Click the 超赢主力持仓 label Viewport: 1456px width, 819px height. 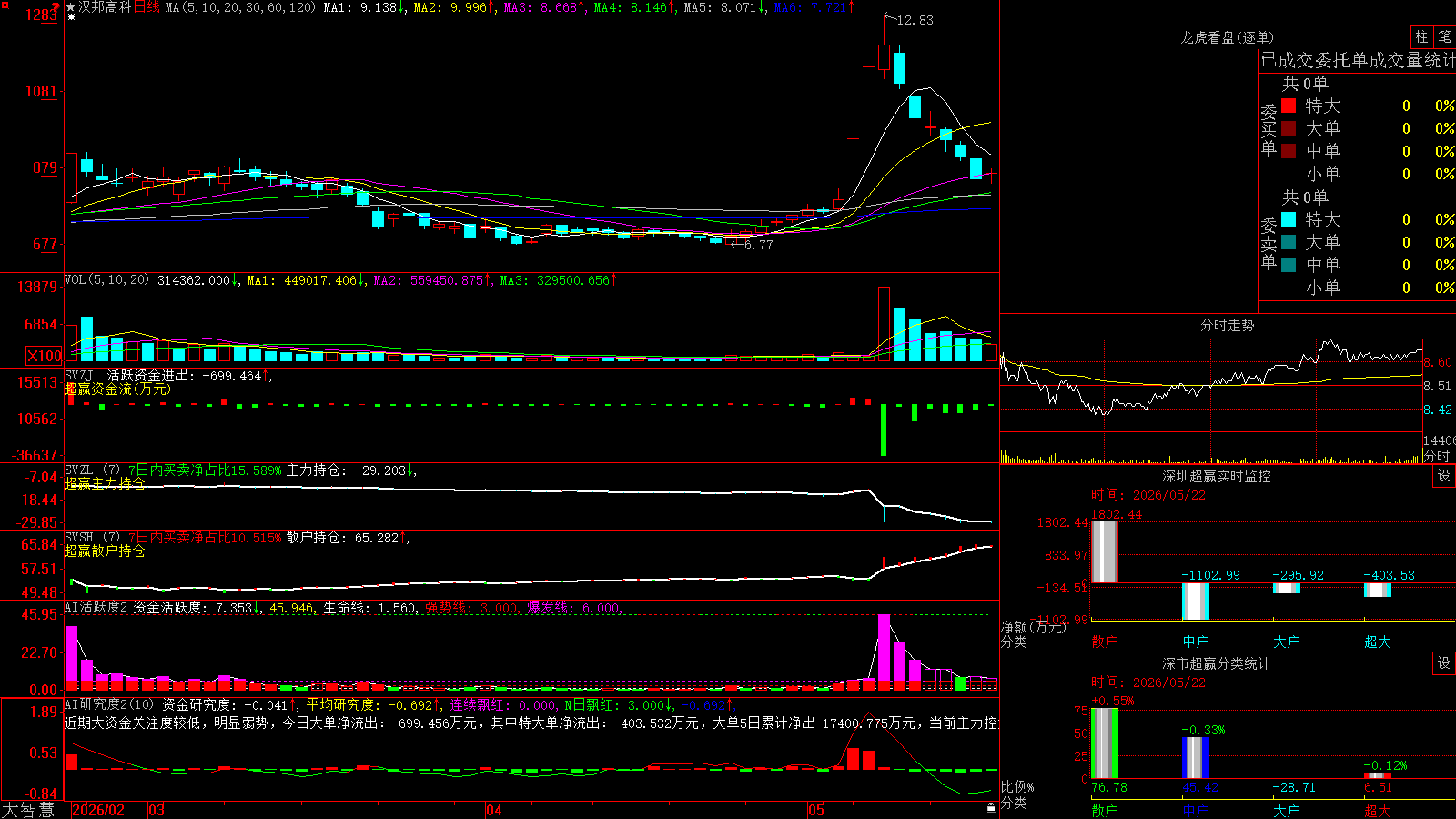(105, 483)
